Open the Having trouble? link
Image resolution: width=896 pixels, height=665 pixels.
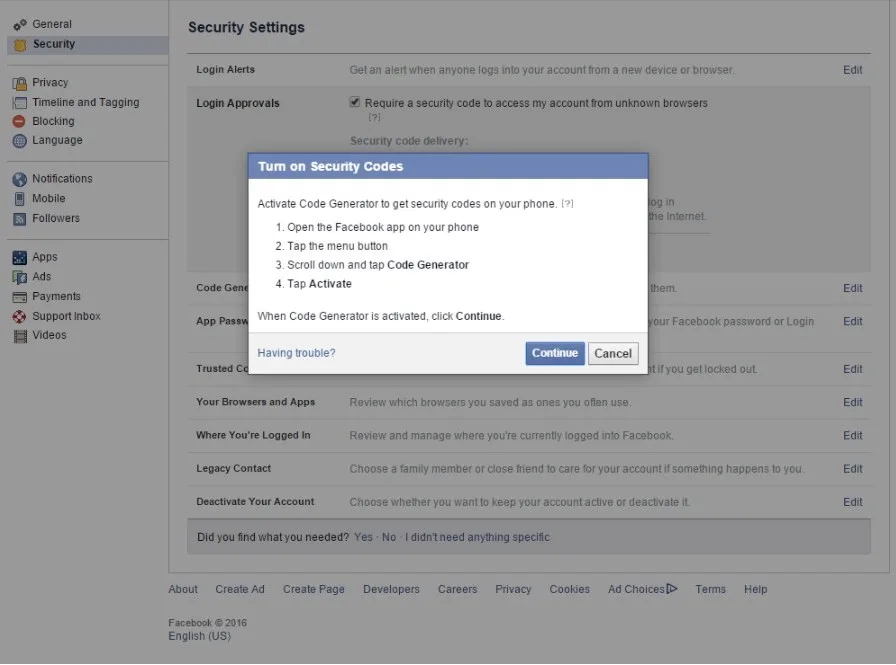pos(297,353)
